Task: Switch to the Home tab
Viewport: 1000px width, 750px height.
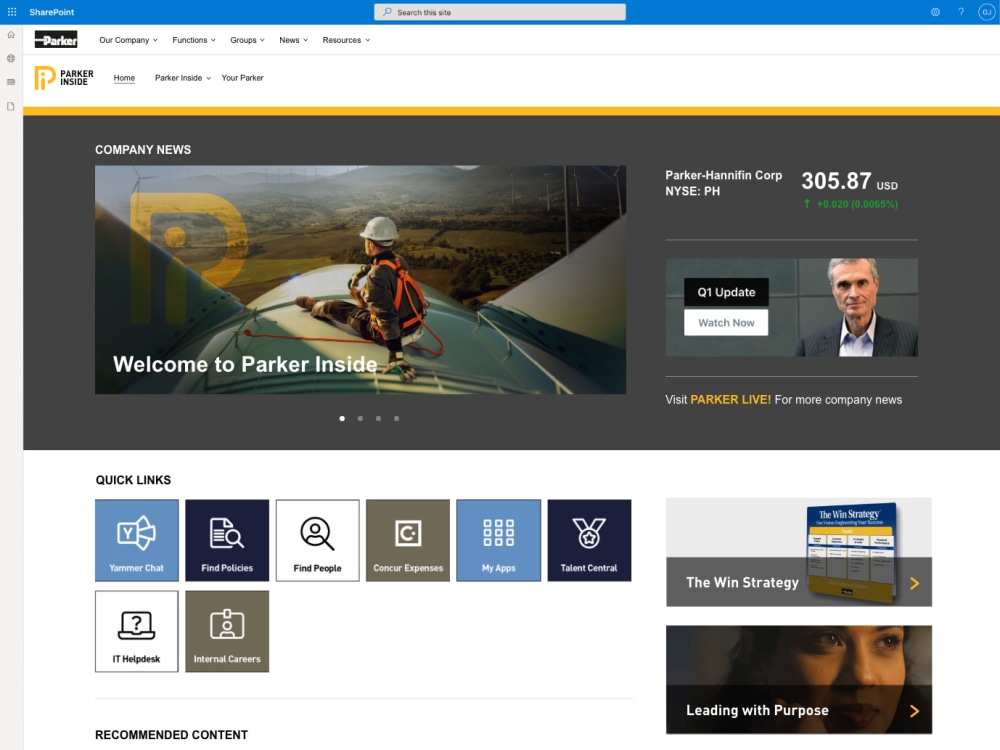Action: pos(123,77)
